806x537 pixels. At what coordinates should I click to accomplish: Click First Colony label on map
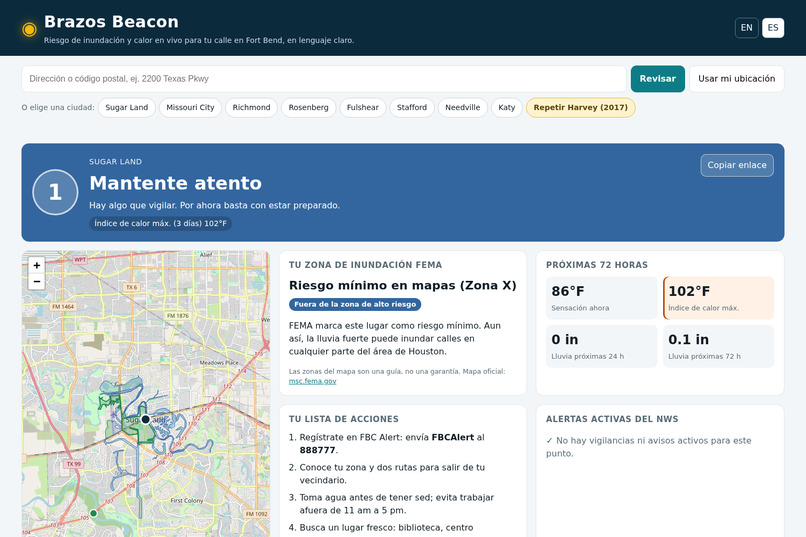click(x=187, y=501)
